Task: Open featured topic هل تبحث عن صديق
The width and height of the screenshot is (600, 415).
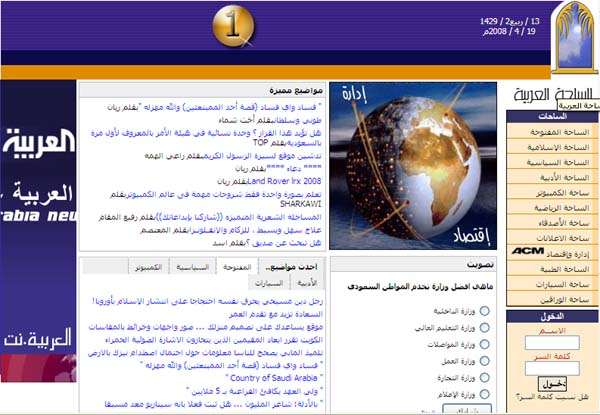Action: click(285, 243)
